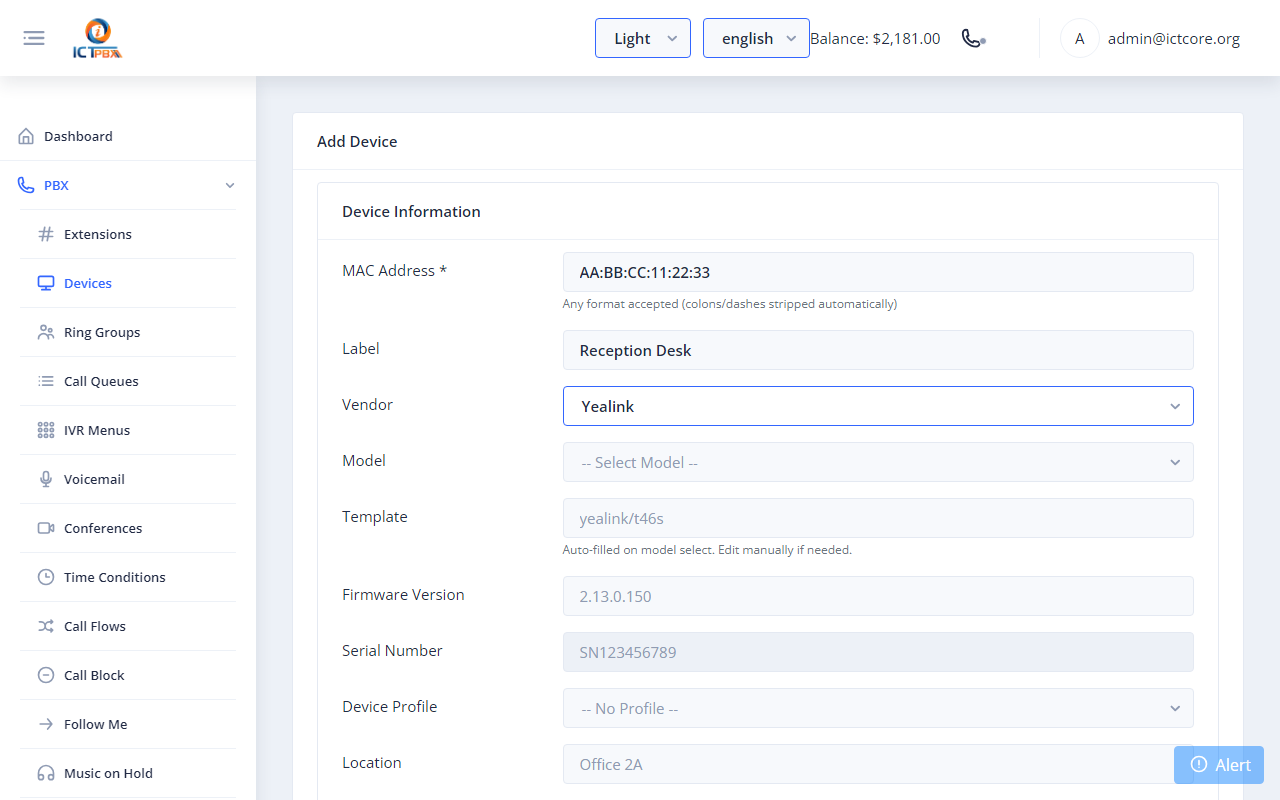This screenshot has height=800, width=1280.
Task: Open Voicemail menu item
Action: coord(128,479)
